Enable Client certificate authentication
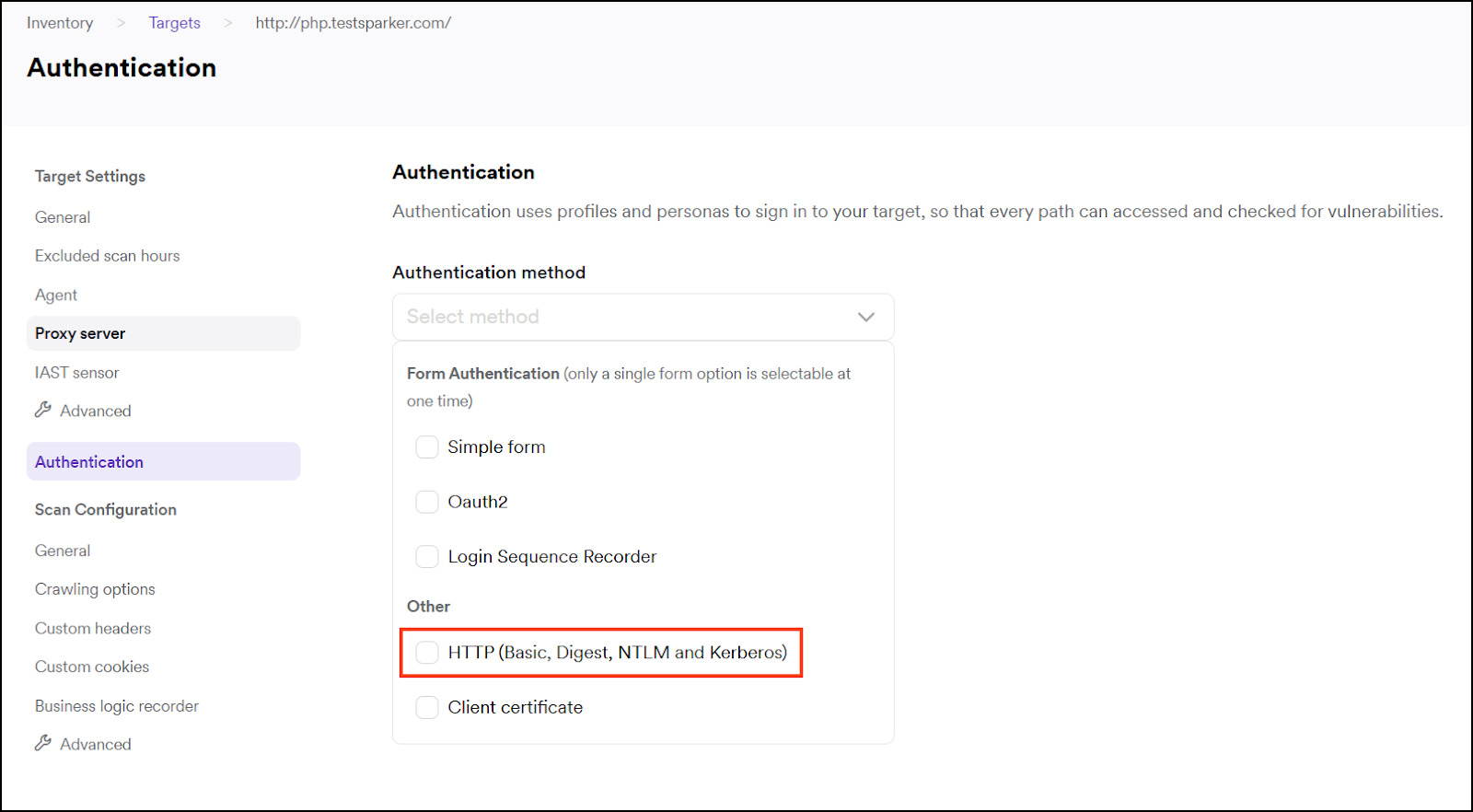Screen dimensions: 1473x812 point(426,707)
